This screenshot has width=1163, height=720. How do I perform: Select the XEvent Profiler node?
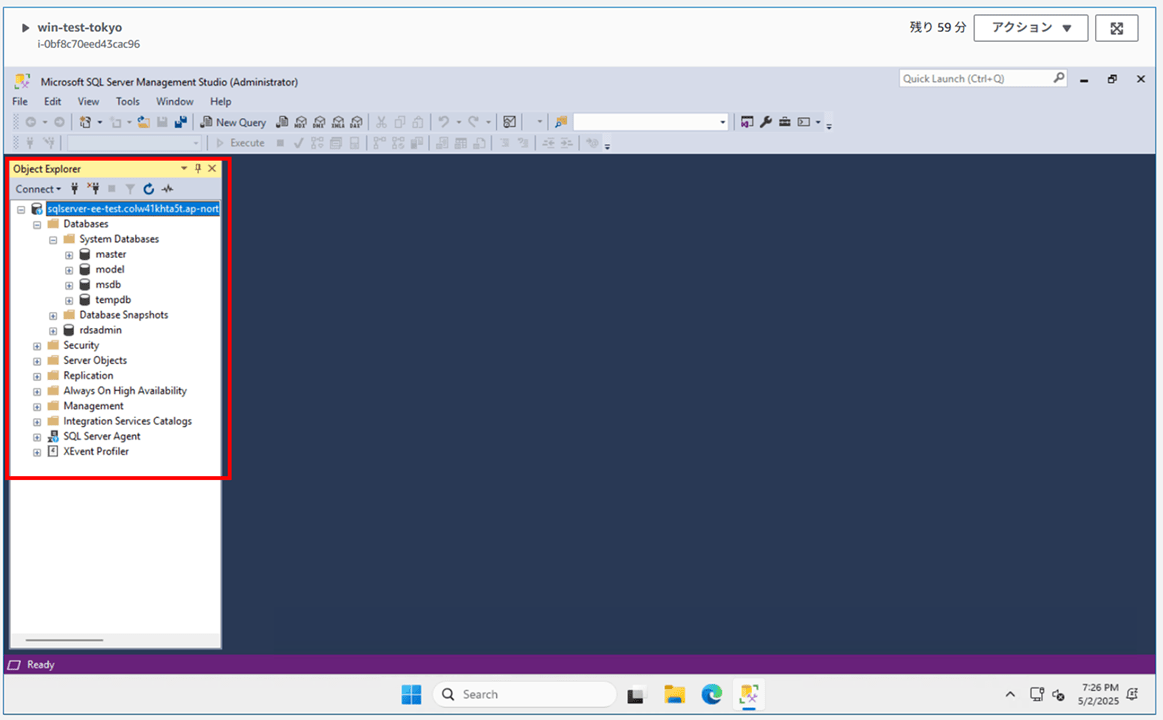click(x=96, y=452)
